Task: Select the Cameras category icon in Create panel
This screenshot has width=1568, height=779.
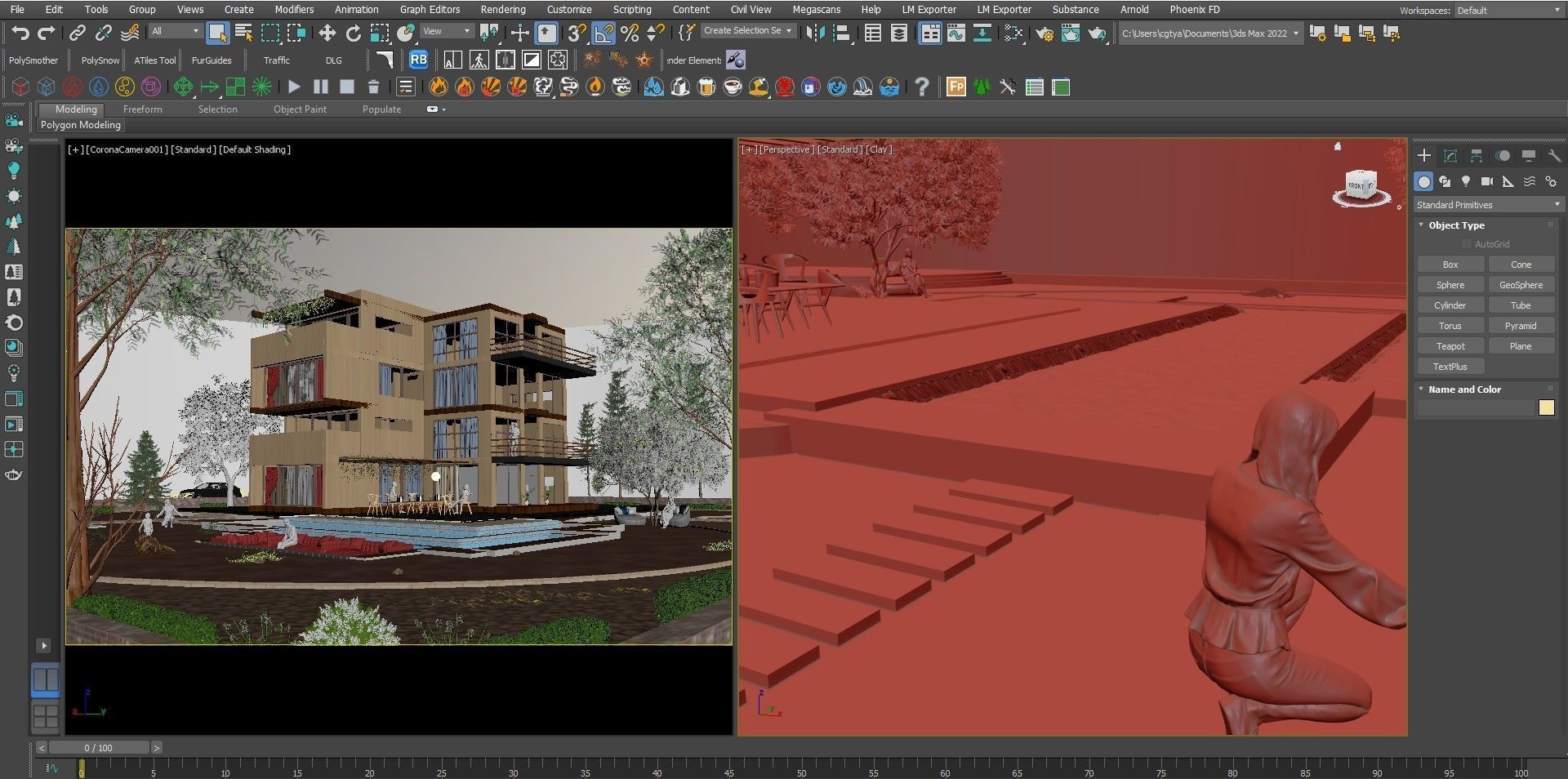Action: [1487, 181]
